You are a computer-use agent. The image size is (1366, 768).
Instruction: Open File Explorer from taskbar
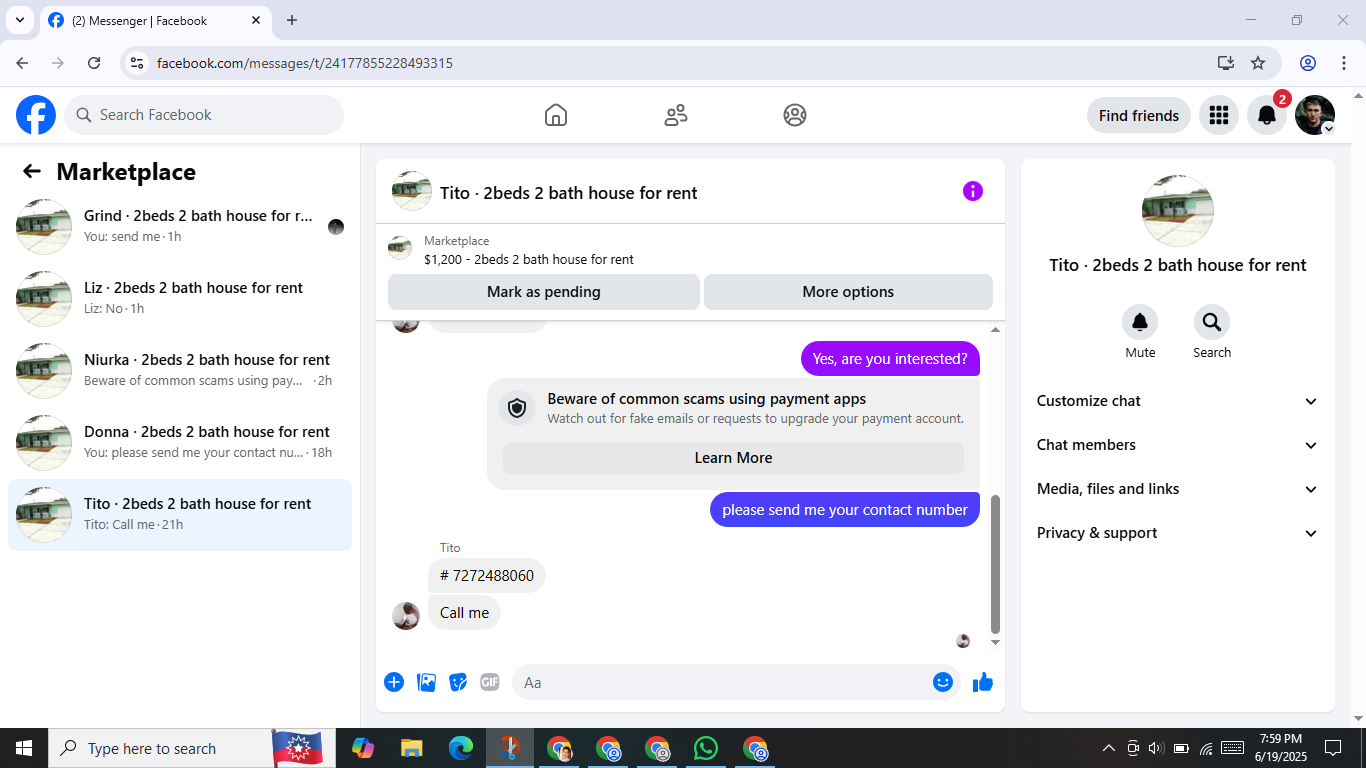pos(411,748)
